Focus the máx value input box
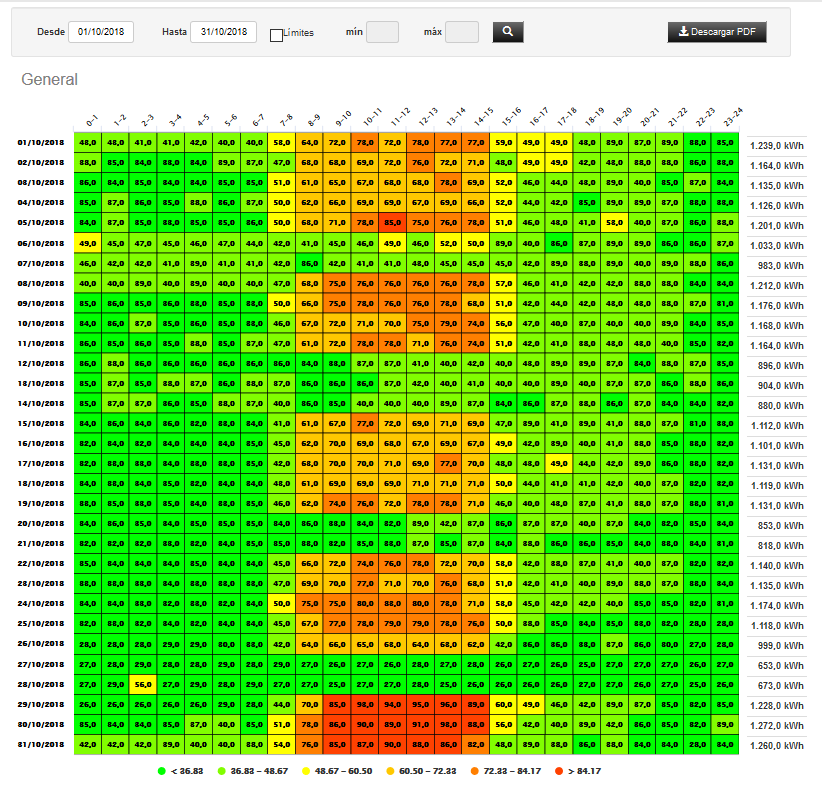 pos(461,32)
